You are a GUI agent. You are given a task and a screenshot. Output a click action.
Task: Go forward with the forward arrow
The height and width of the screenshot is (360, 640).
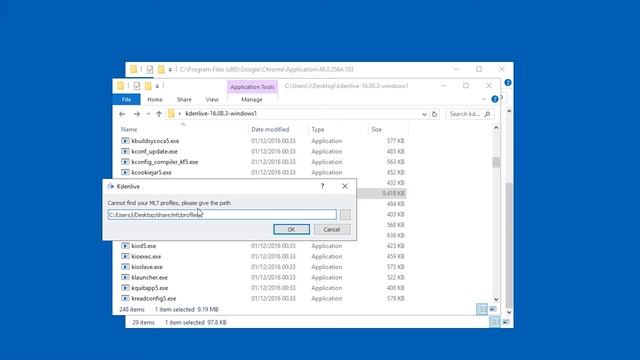point(137,114)
